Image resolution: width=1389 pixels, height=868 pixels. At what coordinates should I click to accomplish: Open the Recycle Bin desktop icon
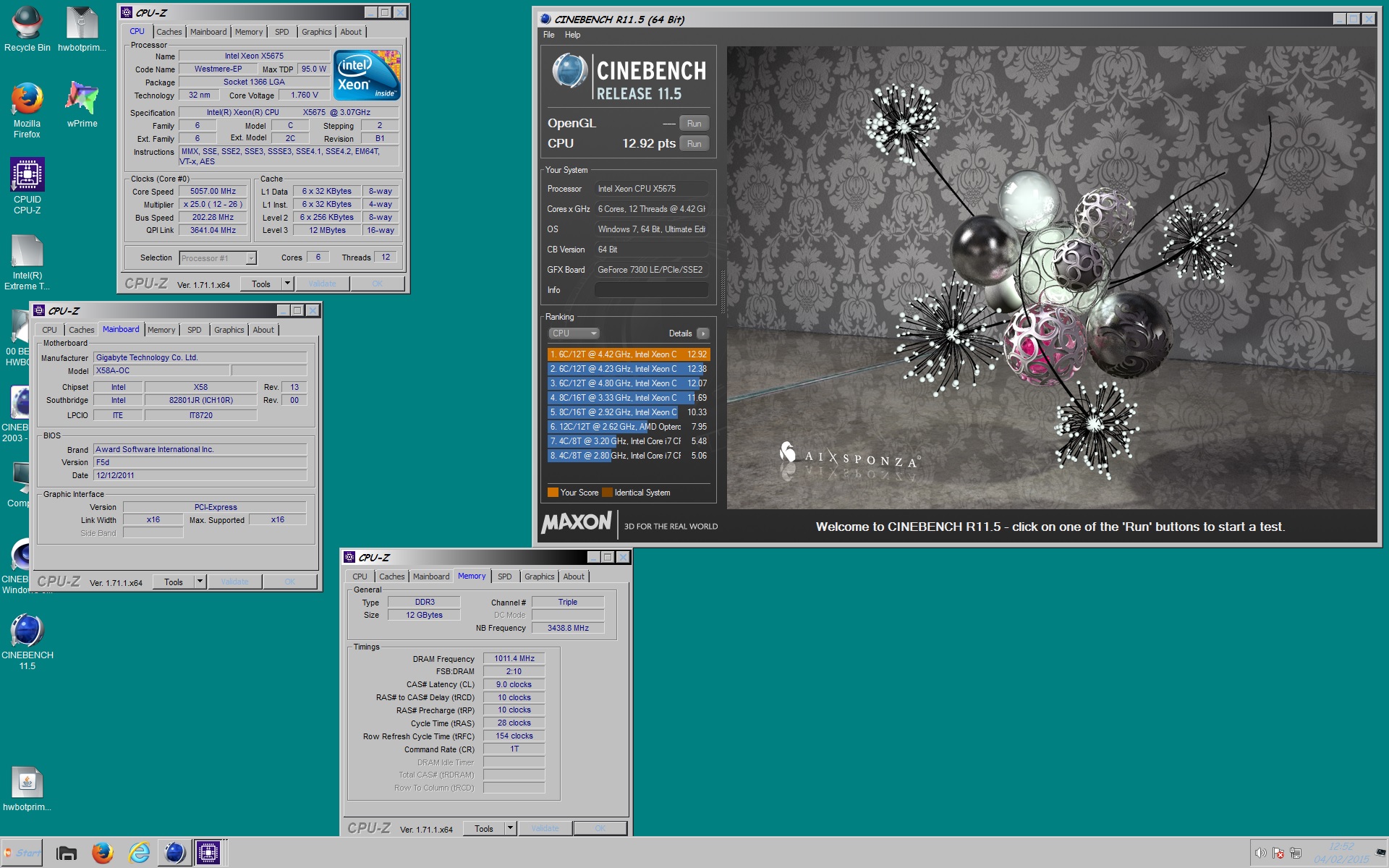pos(27,29)
